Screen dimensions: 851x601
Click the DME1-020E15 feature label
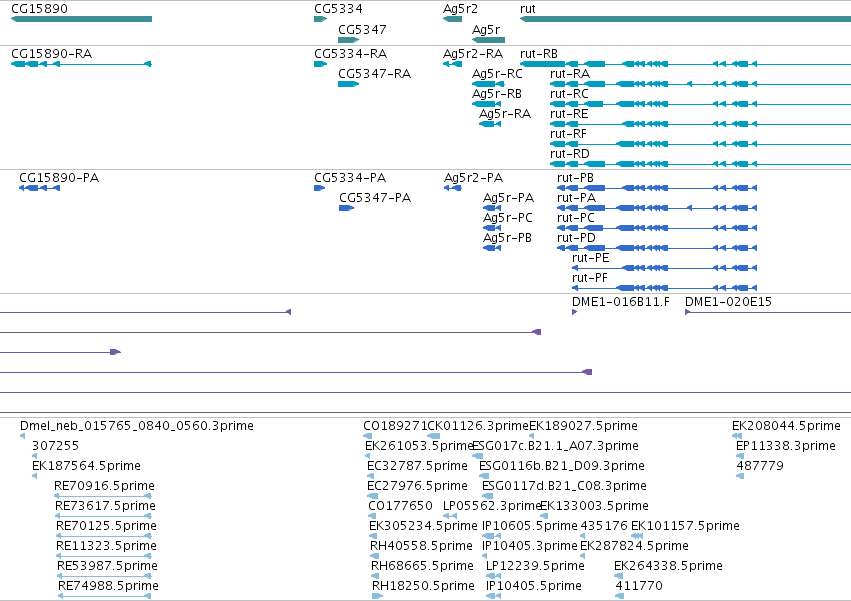click(728, 302)
